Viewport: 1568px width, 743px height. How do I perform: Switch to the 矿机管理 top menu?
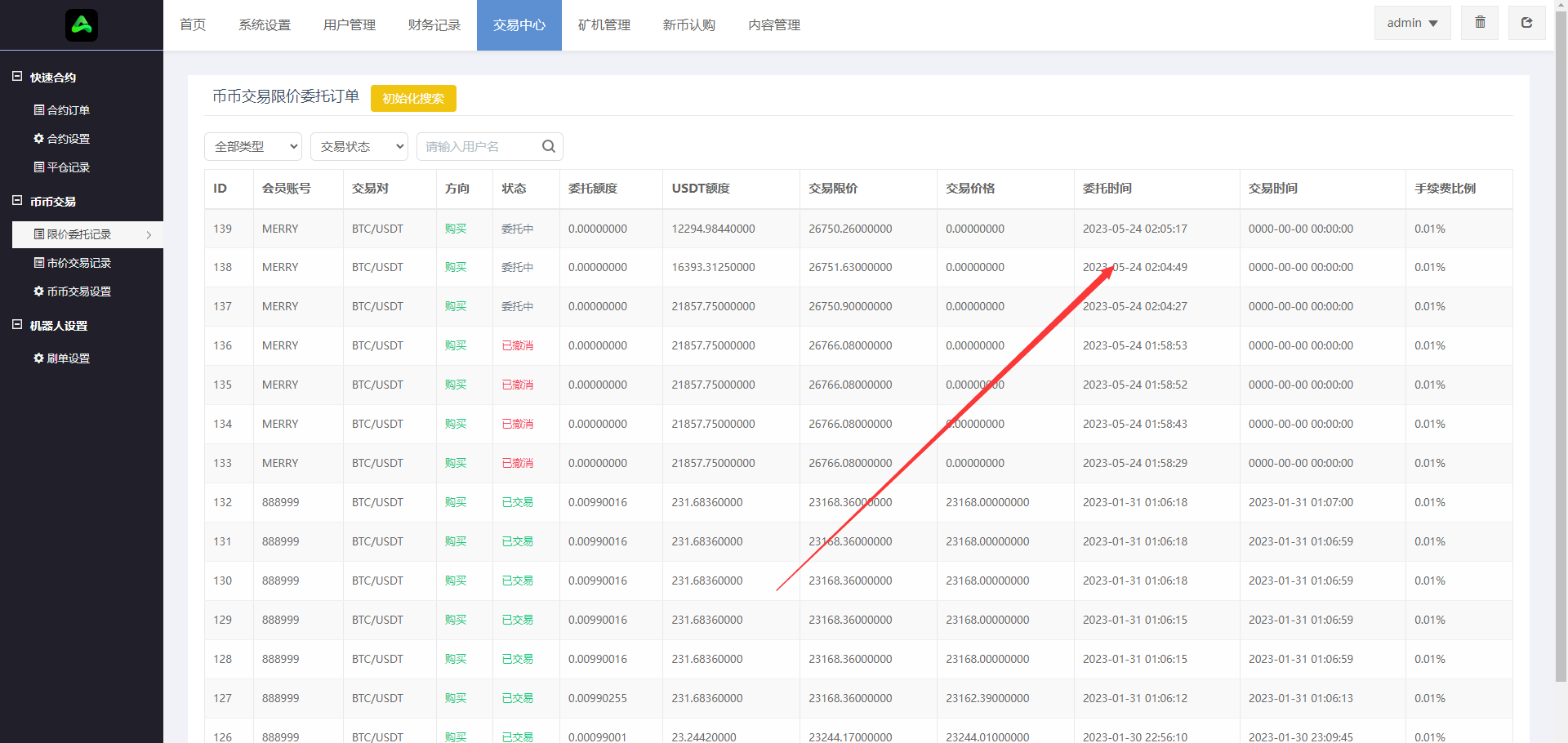604,25
